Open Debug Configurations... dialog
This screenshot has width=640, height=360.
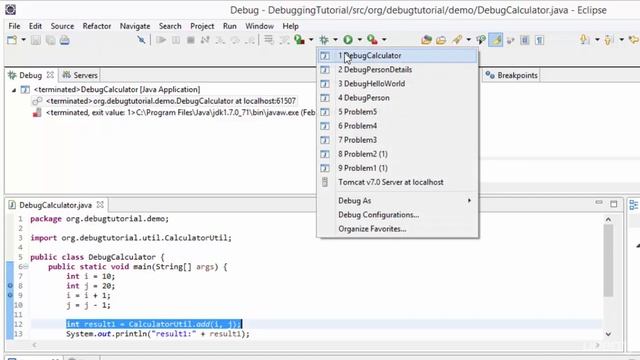click(398, 215)
